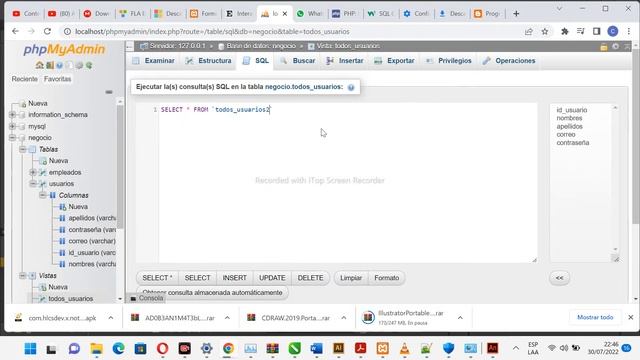Click the Limpiar button
The image size is (640, 360).
pyautogui.click(x=351, y=278)
